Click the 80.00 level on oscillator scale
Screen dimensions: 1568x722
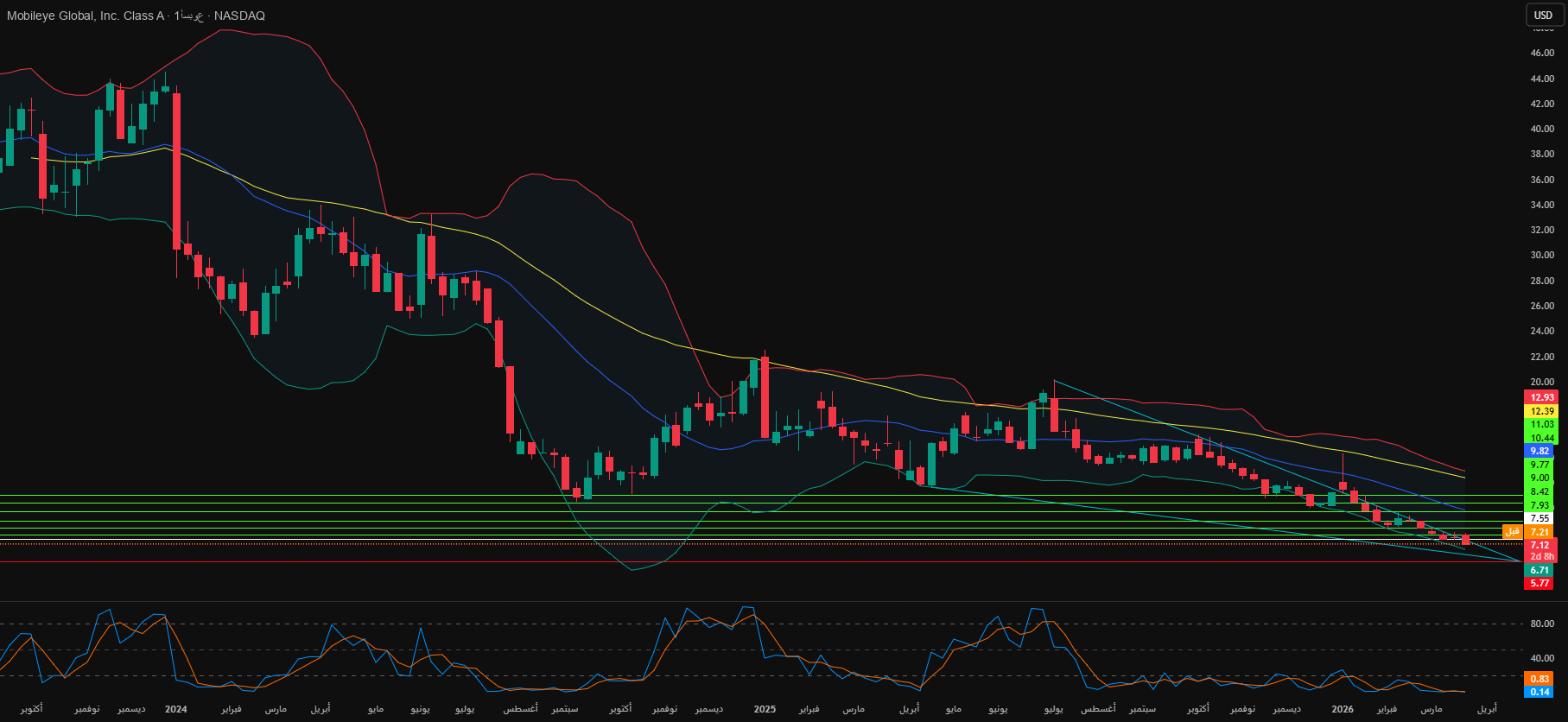tap(1541, 624)
